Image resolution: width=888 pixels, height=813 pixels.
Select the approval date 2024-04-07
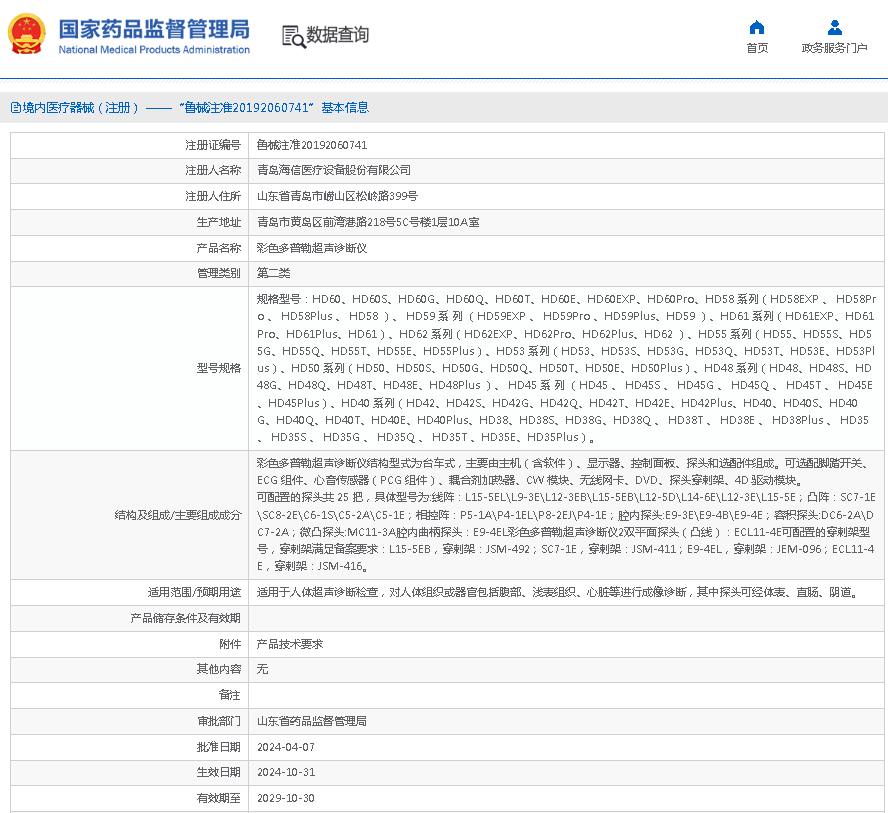pyautogui.click(x=286, y=747)
